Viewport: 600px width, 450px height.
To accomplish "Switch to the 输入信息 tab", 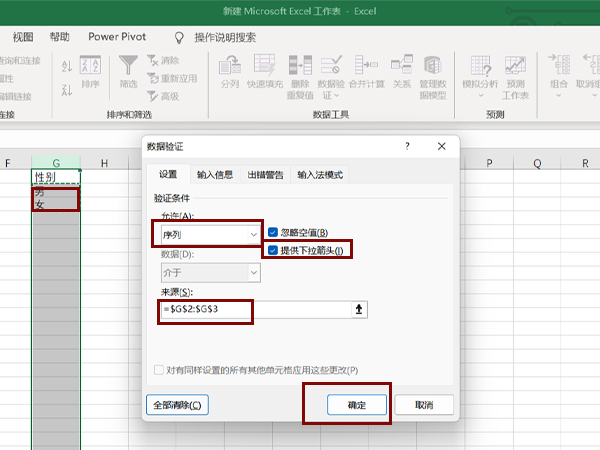I will [x=214, y=175].
